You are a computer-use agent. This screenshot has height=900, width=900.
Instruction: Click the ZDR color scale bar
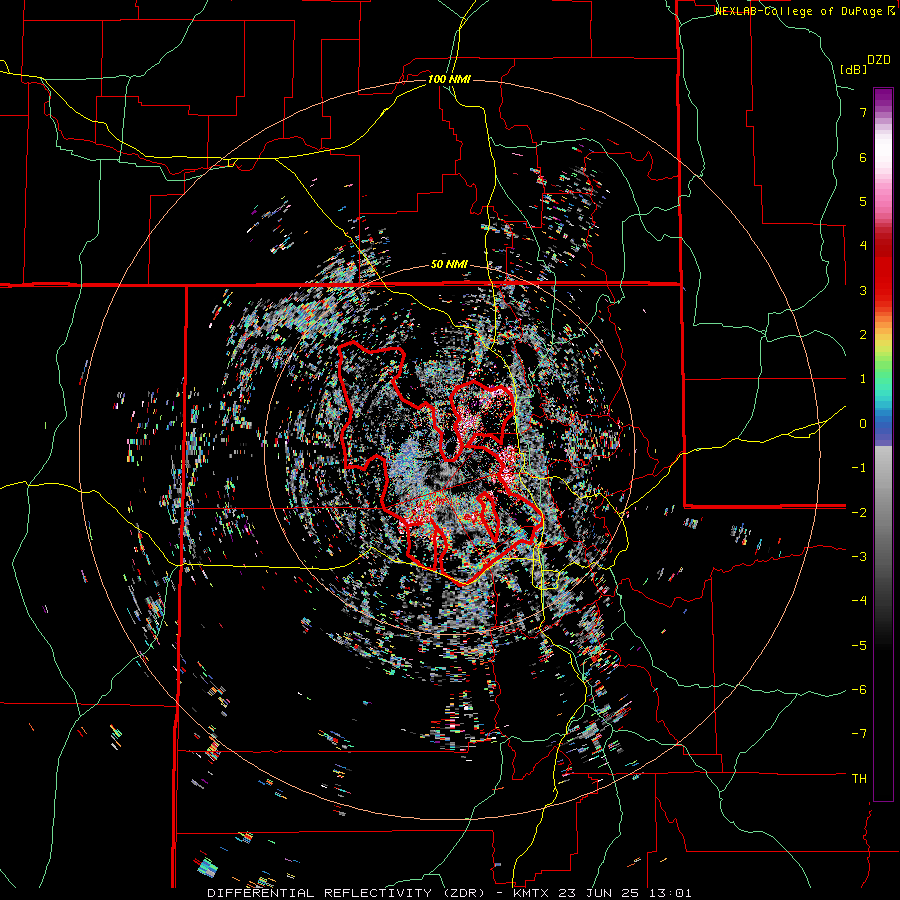(x=883, y=444)
